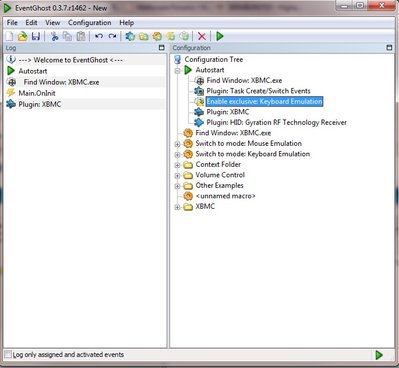Click the Plugin: XBMC log entry

tap(40, 104)
